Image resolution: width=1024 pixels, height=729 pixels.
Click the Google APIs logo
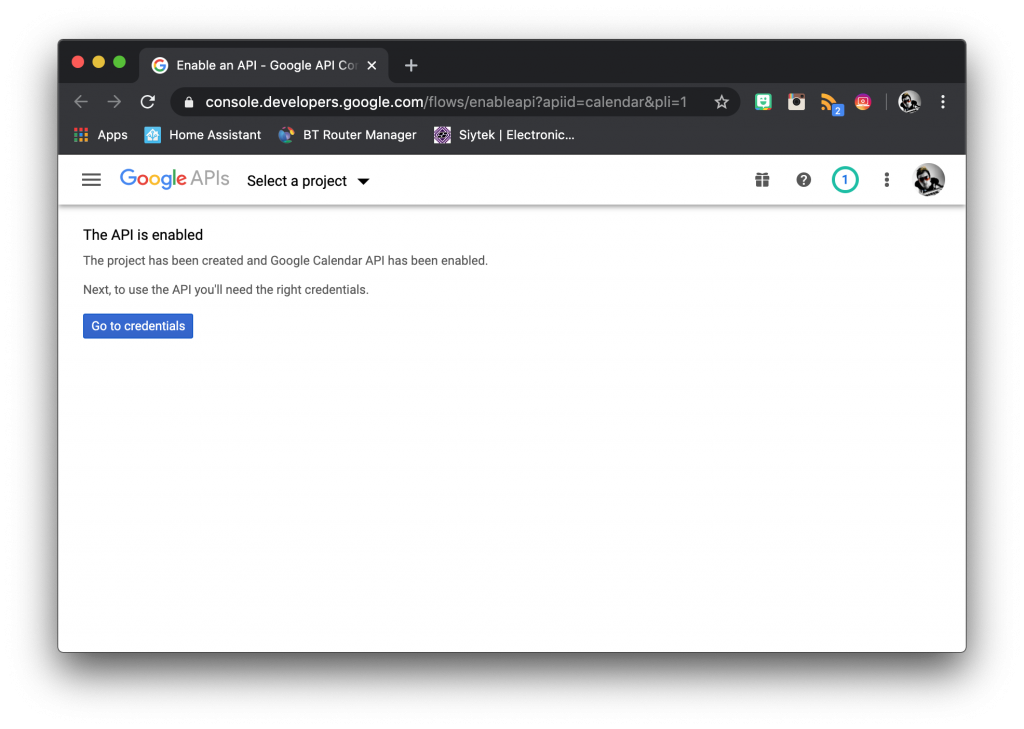(174, 179)
